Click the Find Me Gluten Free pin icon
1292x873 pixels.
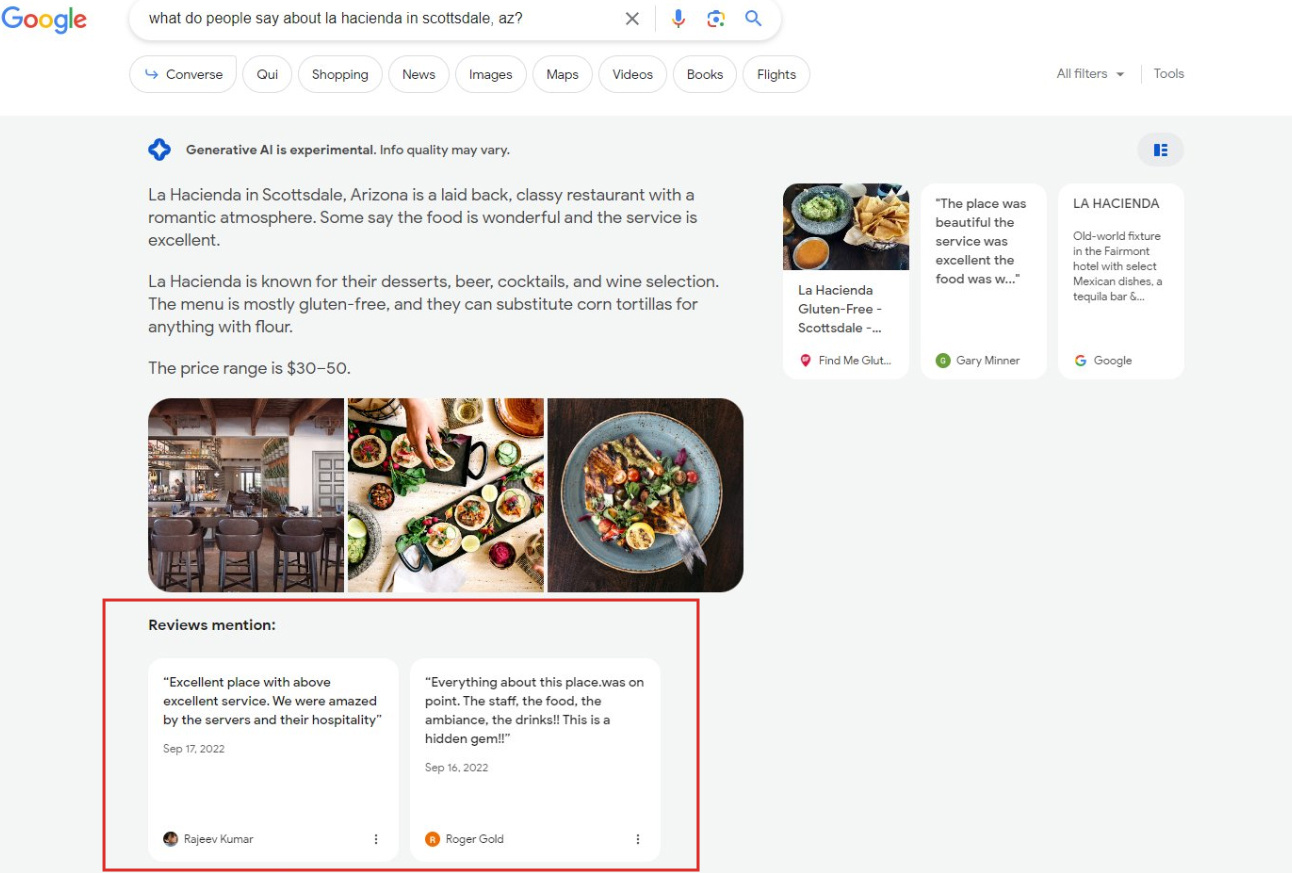[805, 361]
